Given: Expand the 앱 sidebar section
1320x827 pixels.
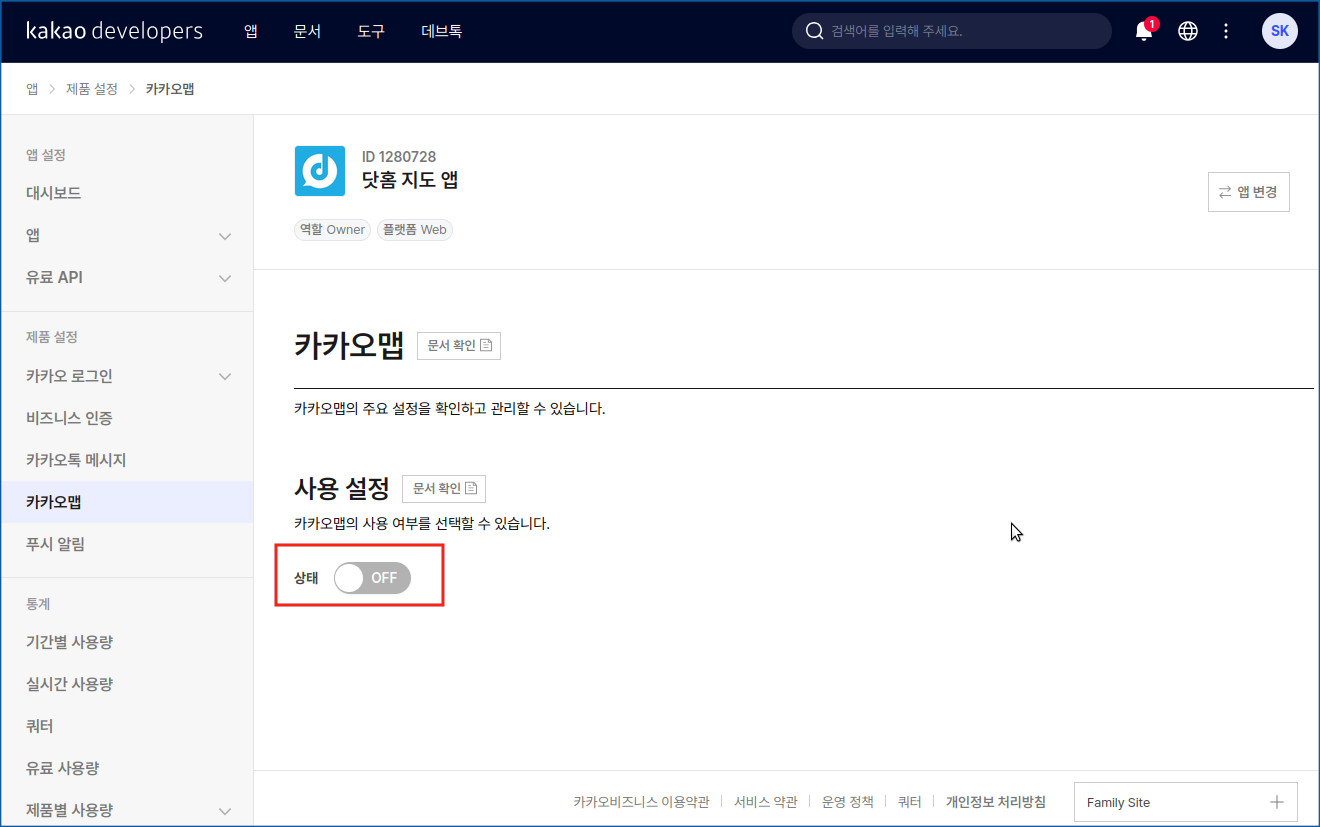Looking at the screenshot, I should click(x=225, y=236).
